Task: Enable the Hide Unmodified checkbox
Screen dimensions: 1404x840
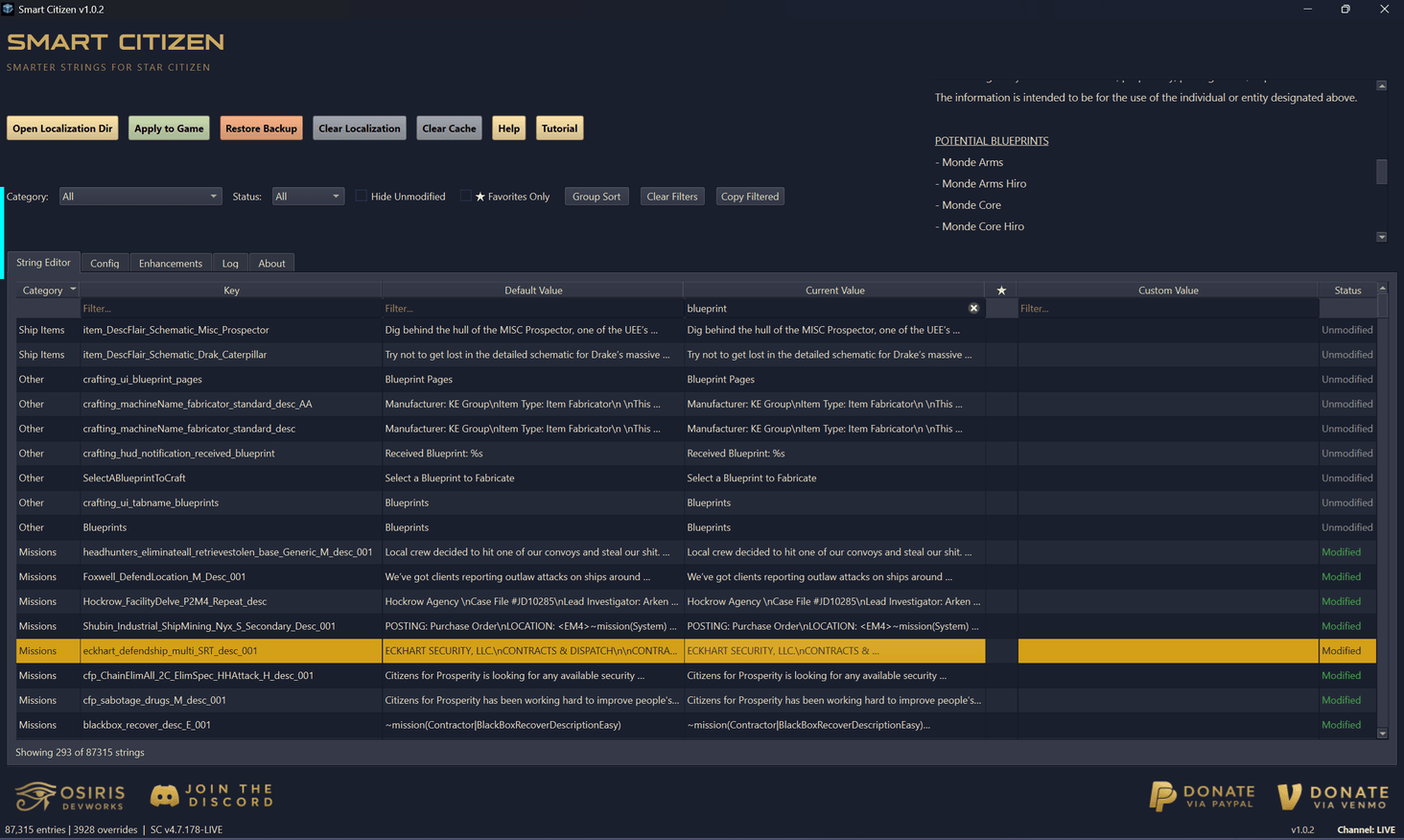Action: (362, 197)
